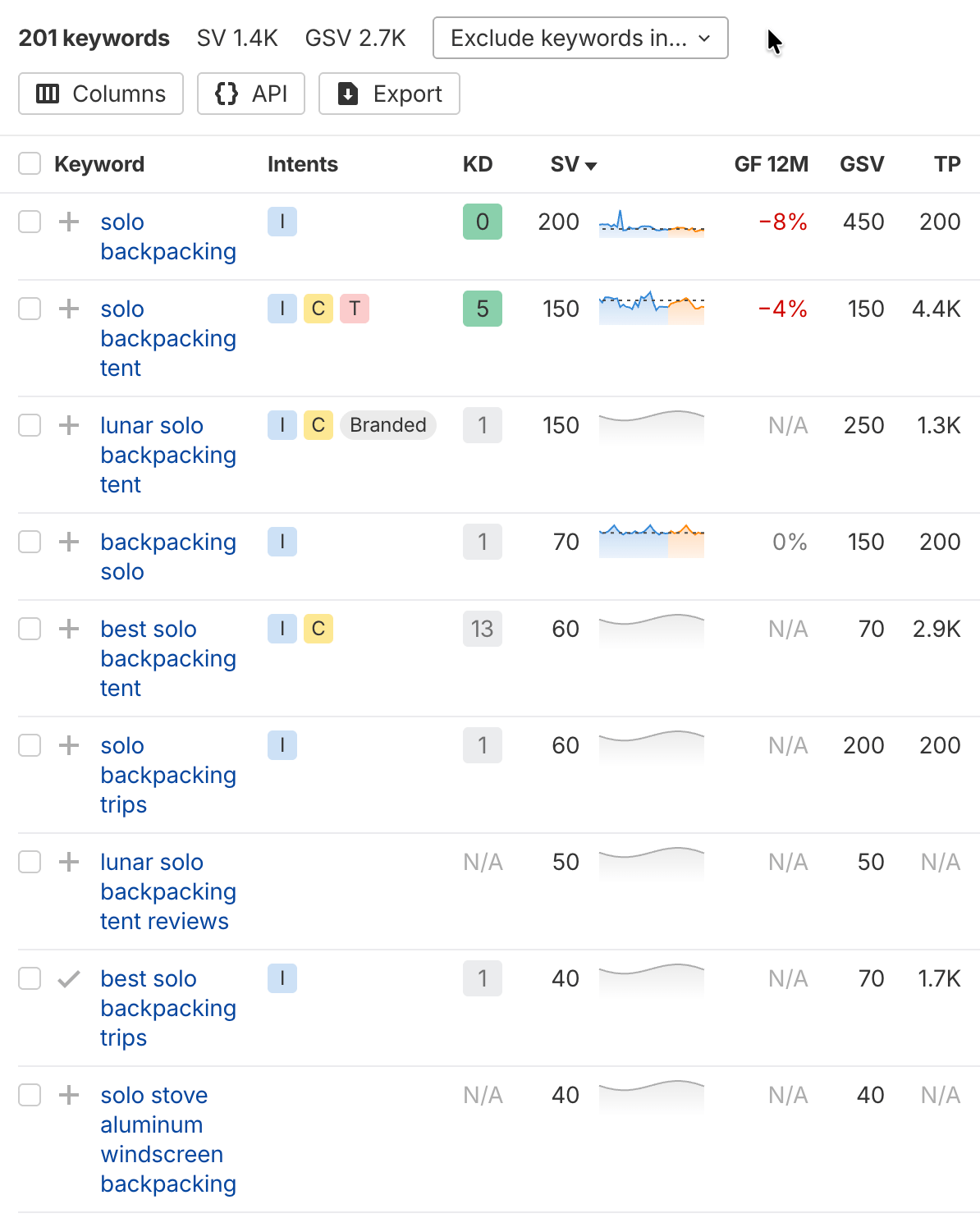Open the Exclude keywords in dropdown
980x1218 pixels.
click(580, 38)
